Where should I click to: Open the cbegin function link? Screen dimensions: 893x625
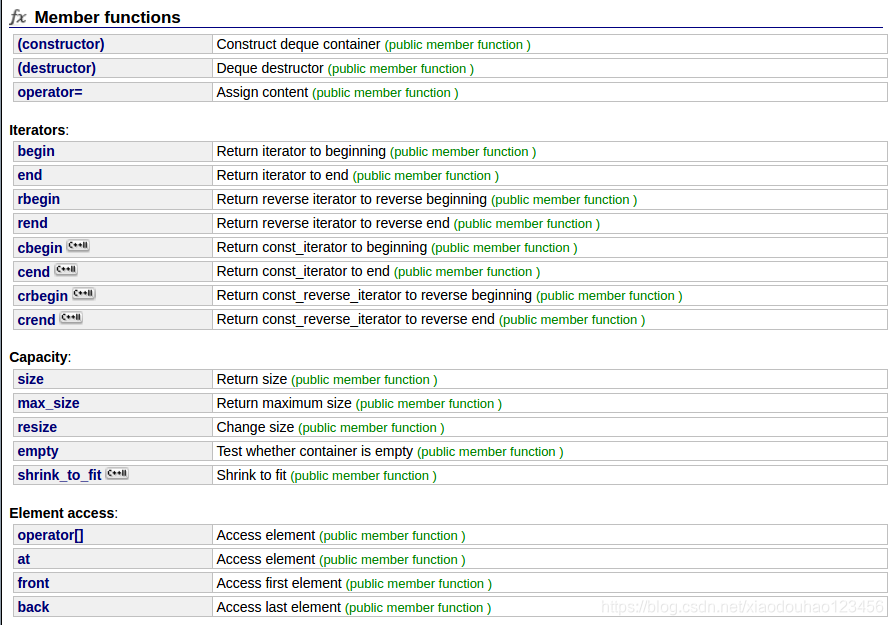[40, 248]
